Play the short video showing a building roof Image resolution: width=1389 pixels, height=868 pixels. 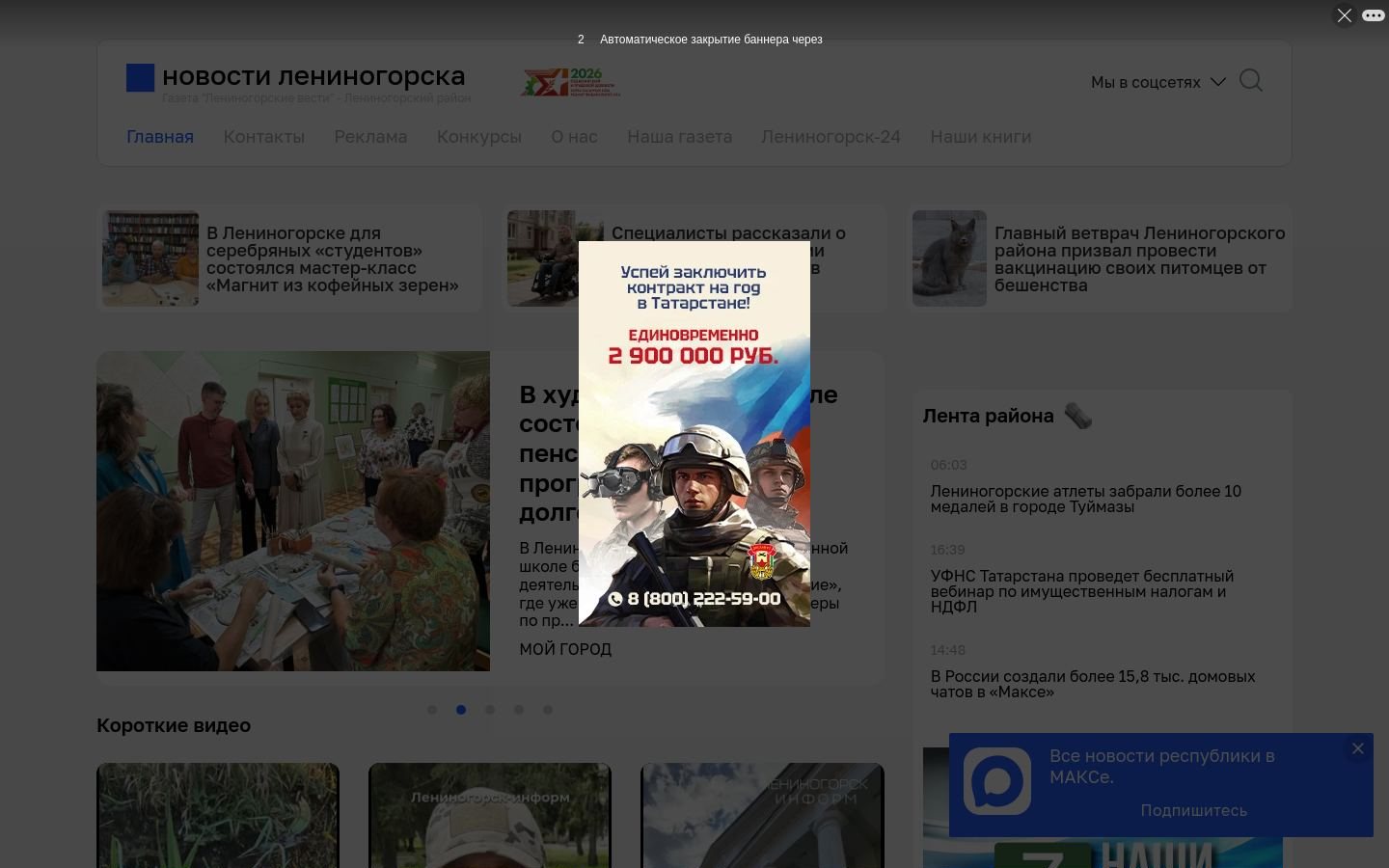762,816
